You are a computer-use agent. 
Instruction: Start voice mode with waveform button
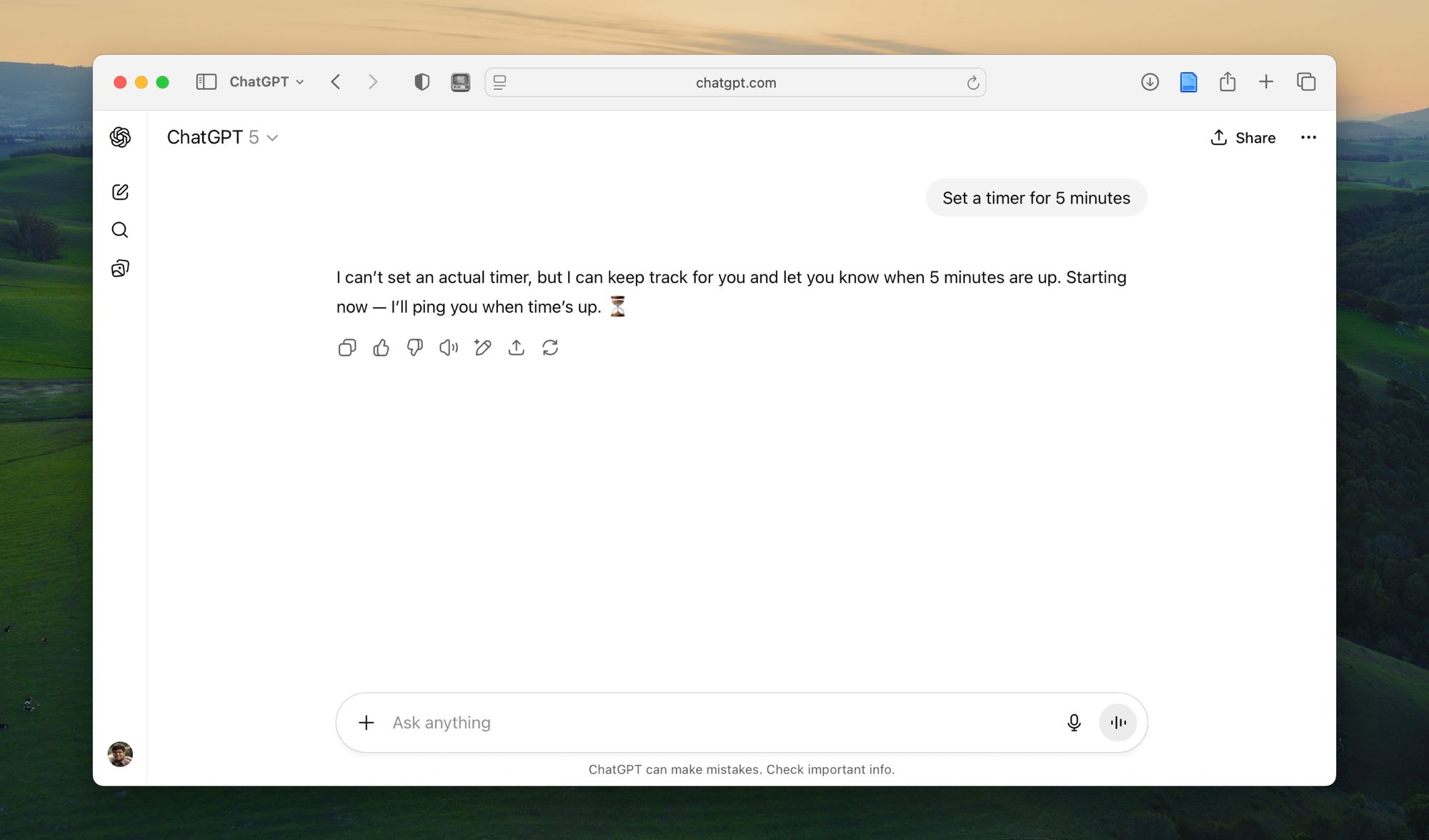(1118, 723)
